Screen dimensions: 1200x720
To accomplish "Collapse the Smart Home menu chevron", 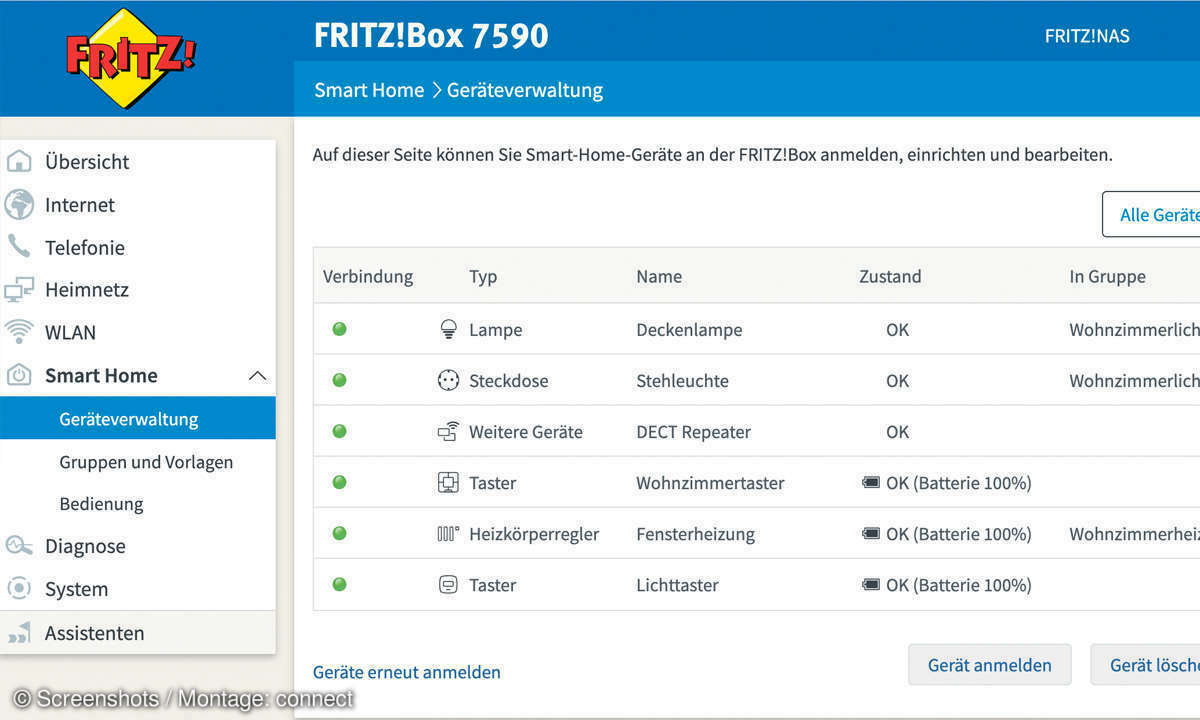I will [x=257, y=376].
